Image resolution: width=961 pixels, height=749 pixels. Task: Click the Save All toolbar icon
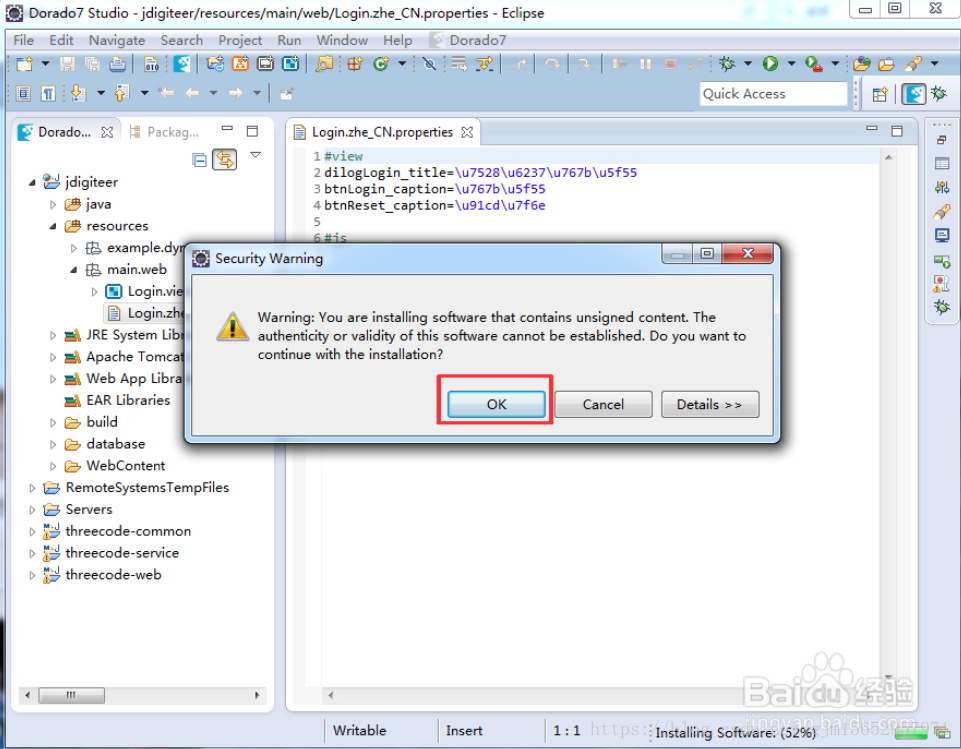92,64
